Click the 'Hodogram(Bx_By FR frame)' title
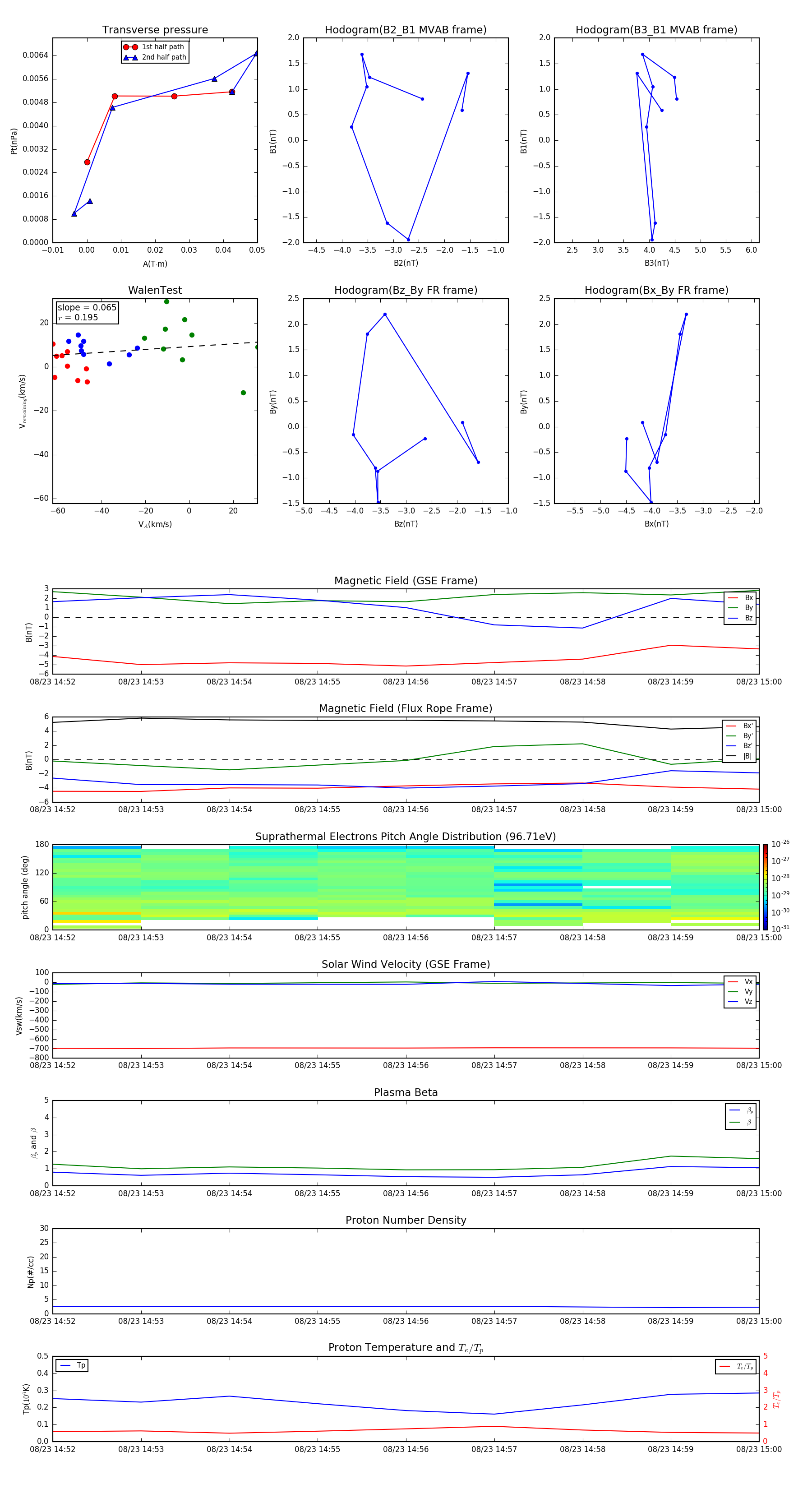Image resolution: width=812 pixels, height=1489 pixels. 656,290
